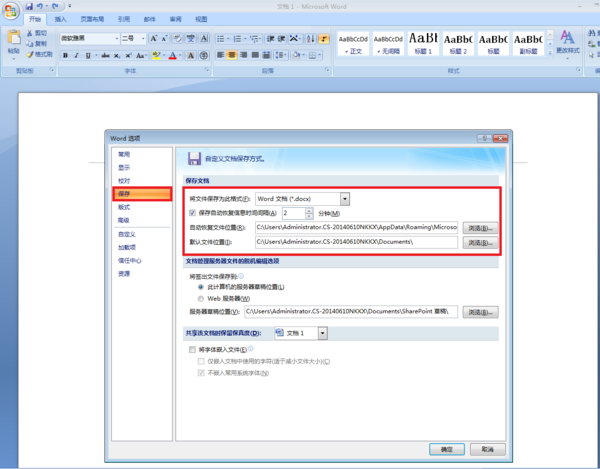Apply superscript formatting (x²)
This screenshot has width=600, height=469.
pyautogui.click(x=129, y=55)
